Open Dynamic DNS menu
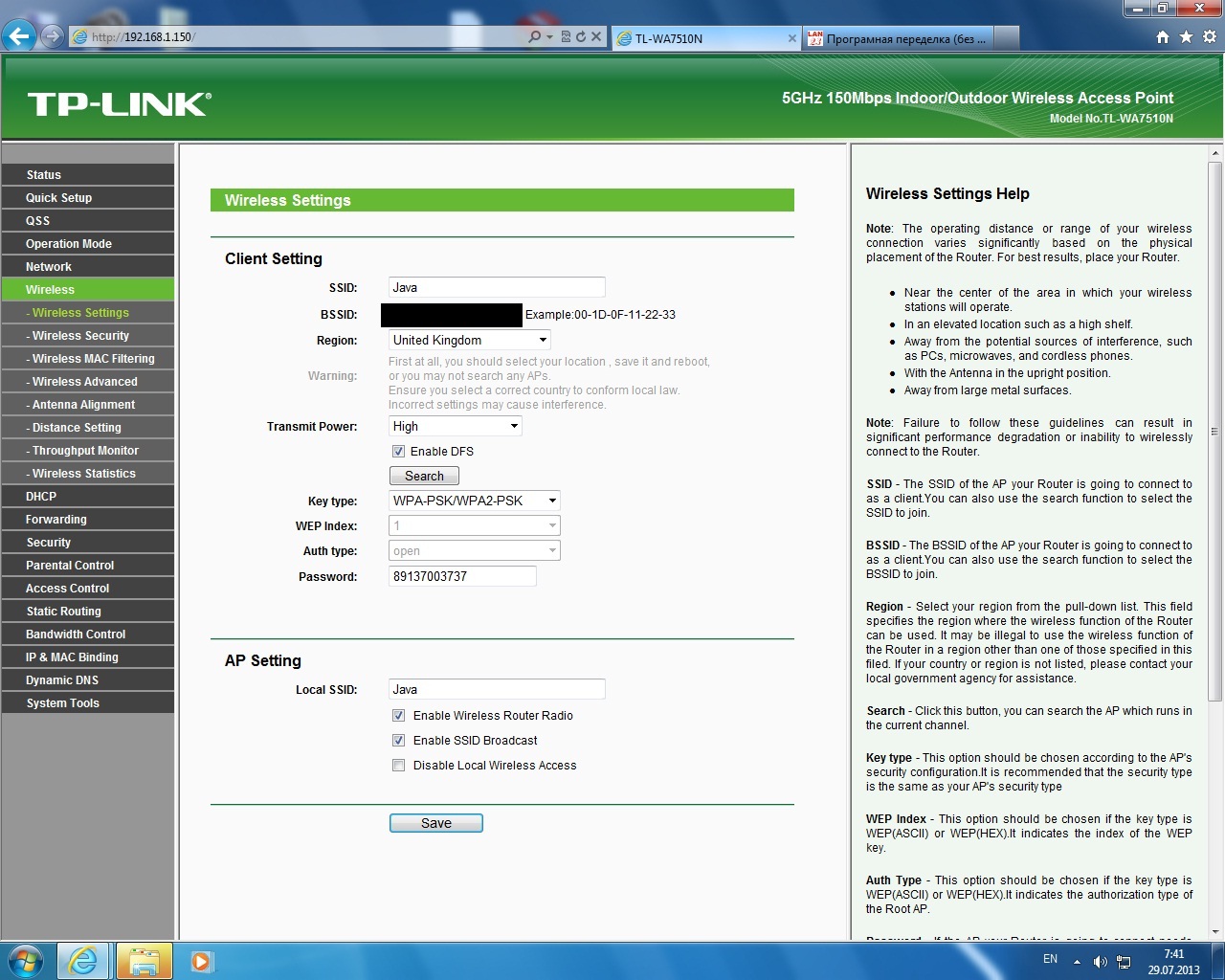This screenshot has height=980, width=1225. (88, 679)
